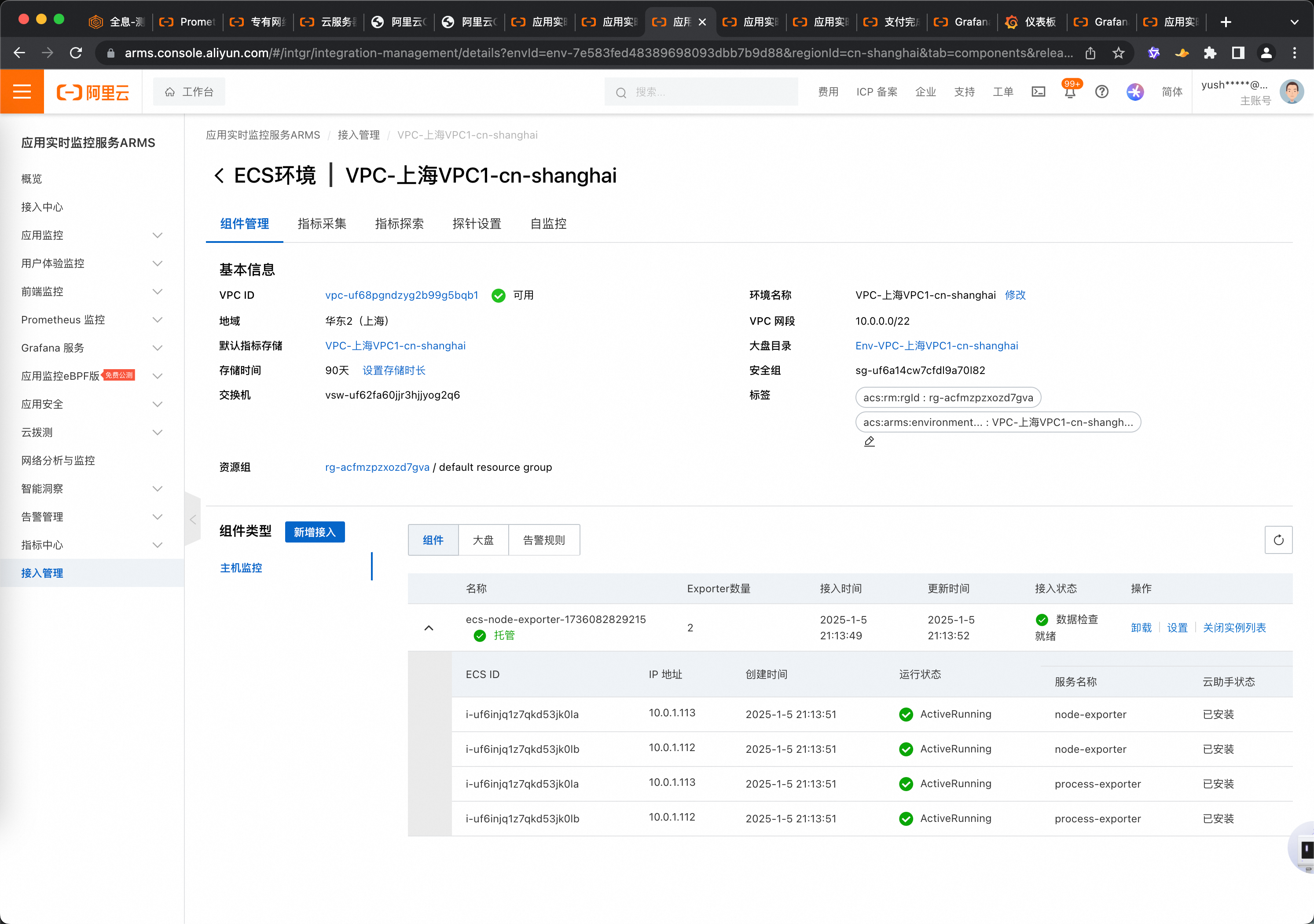This screenshot has width=1314, height=924.
Task: Open default metric store VPC-上海VPC1-cn-shanghai link
Action: 396,345
